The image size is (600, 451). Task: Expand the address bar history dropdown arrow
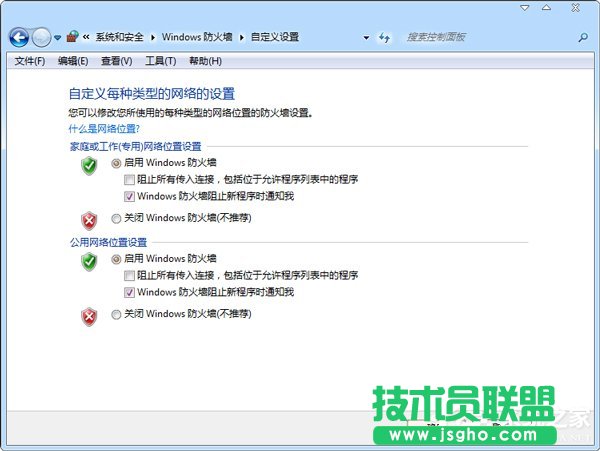point(366,38)
